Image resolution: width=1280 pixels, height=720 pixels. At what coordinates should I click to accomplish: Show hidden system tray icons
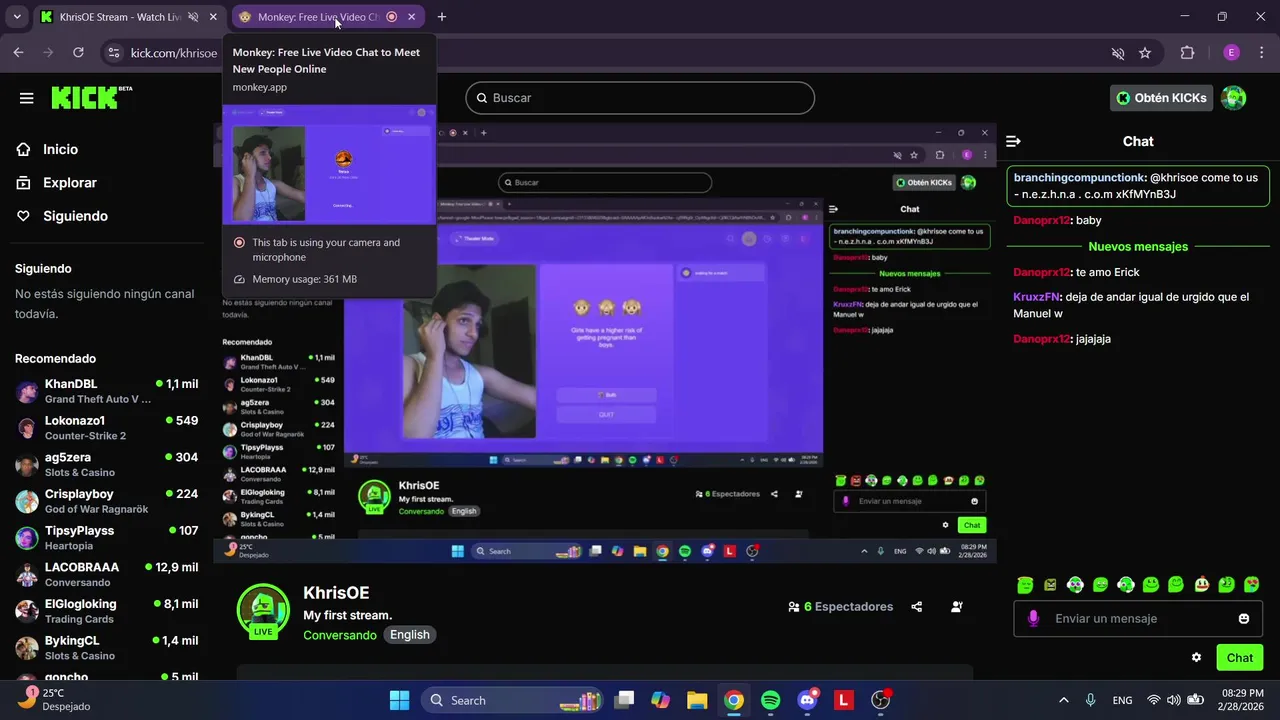pyautogui.click(x=1063, y=700)
